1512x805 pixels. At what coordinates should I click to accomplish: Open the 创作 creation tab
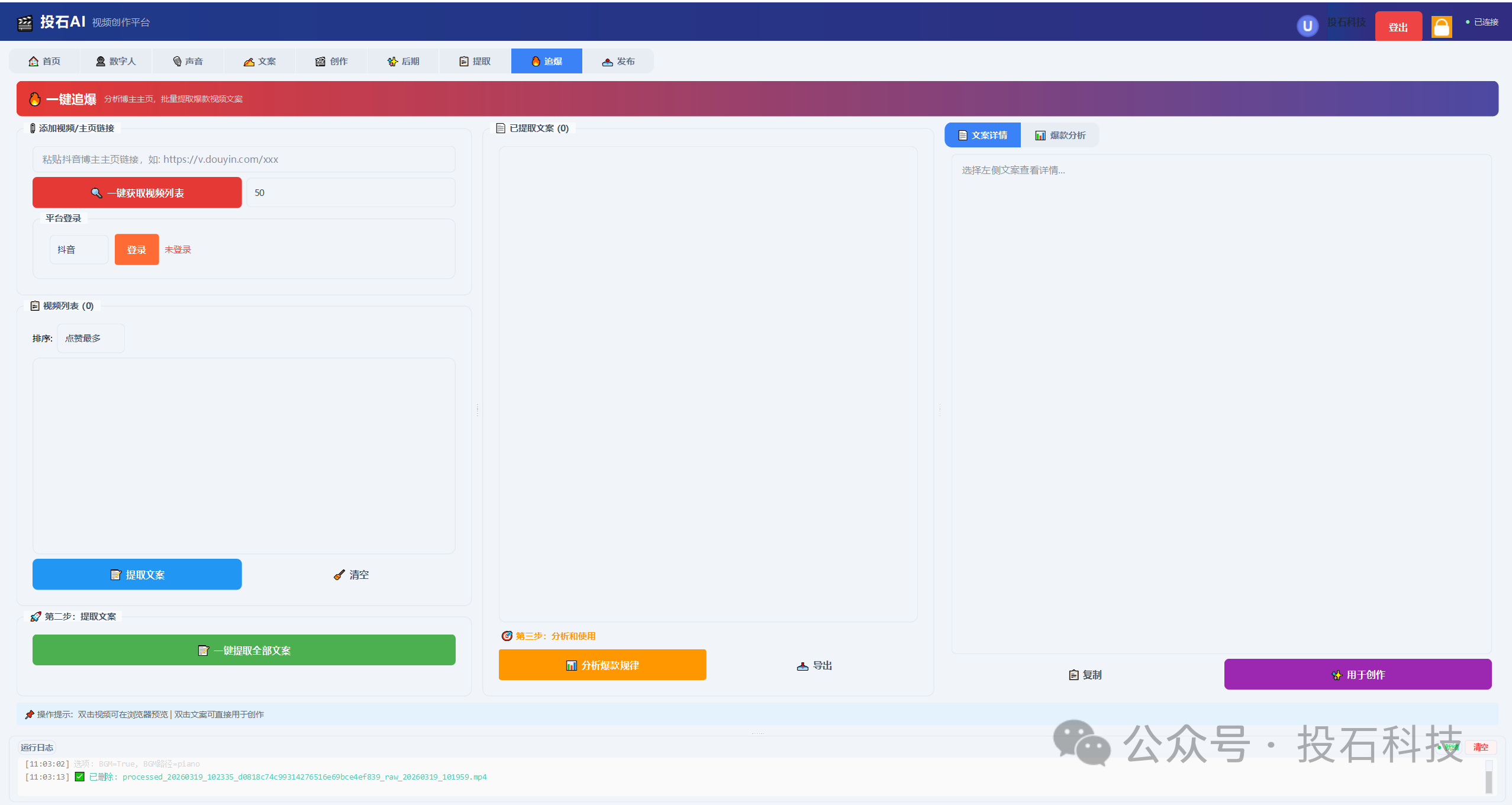(331, 61)
